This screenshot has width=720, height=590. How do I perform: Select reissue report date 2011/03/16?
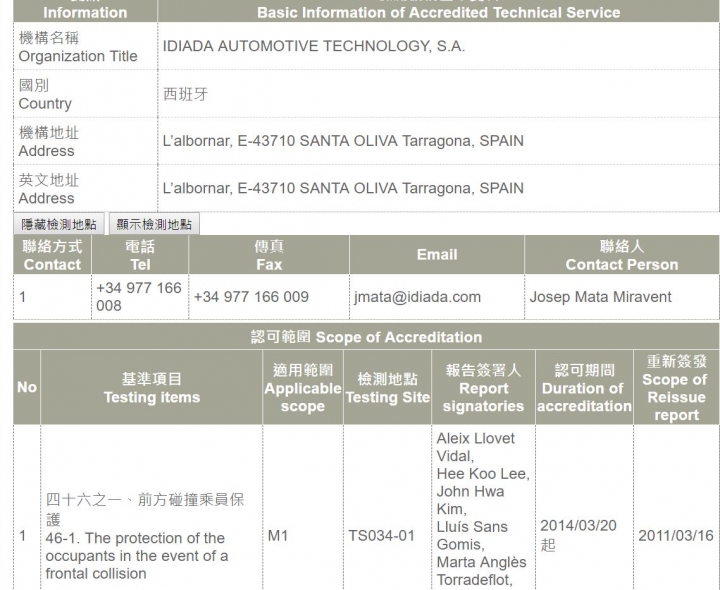[675, 536]
